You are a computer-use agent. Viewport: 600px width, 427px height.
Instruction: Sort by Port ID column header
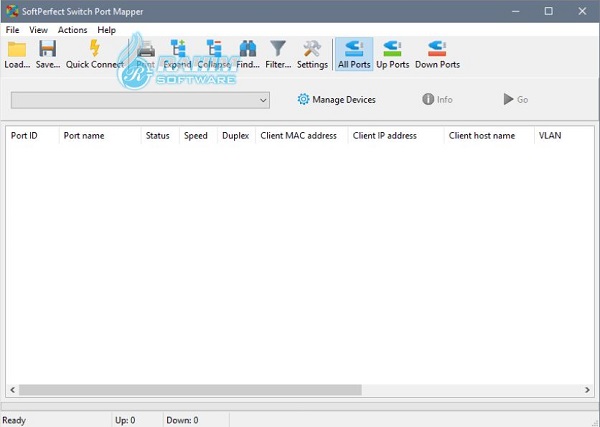coord(33,135)
